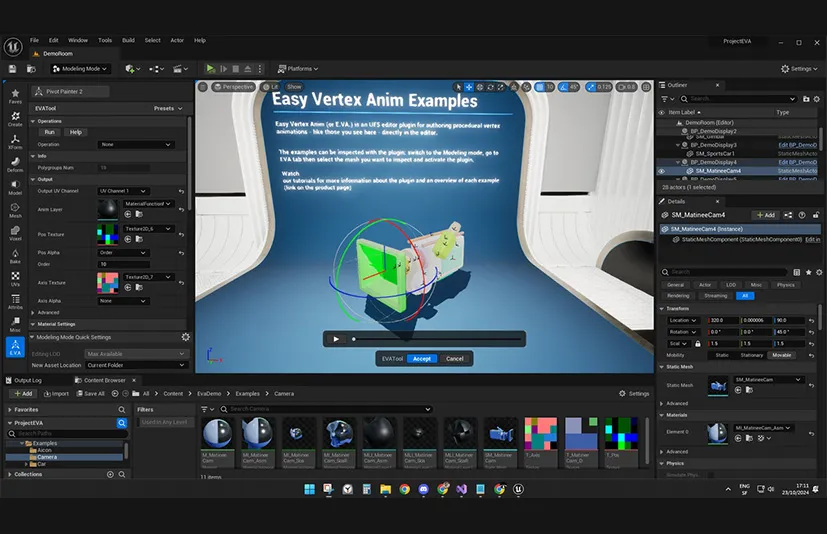The height and width of the screenshot is (534, 827).
Task: Open the Tools menu
Action: [105, 40]
